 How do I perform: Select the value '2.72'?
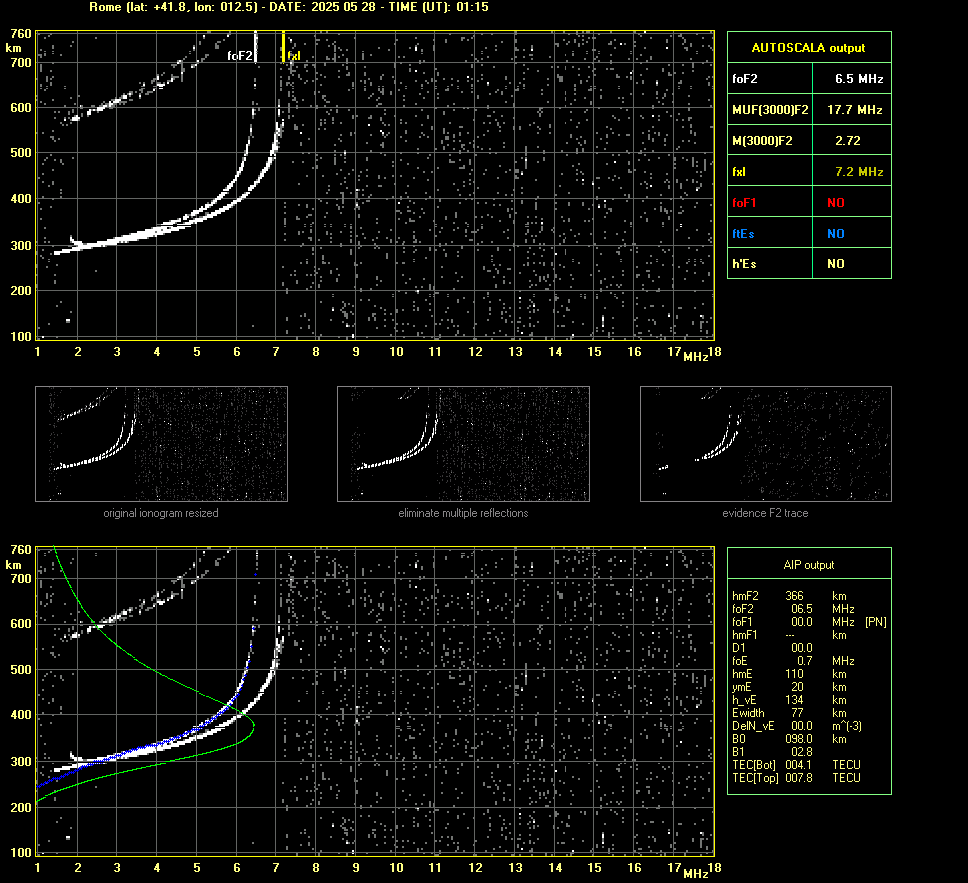point(848,141)
